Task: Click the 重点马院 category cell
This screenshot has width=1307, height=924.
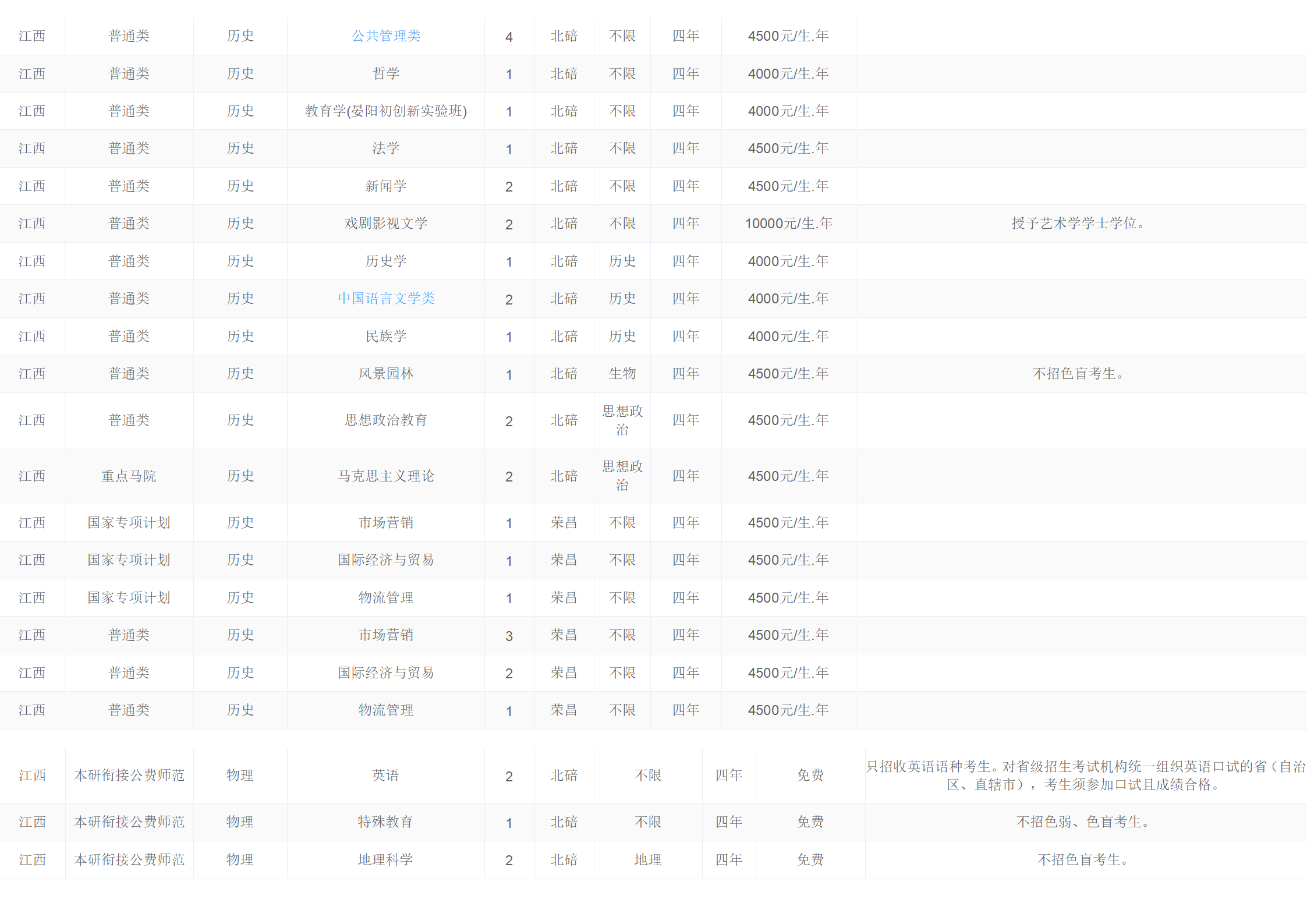Action: click(129, 476)
